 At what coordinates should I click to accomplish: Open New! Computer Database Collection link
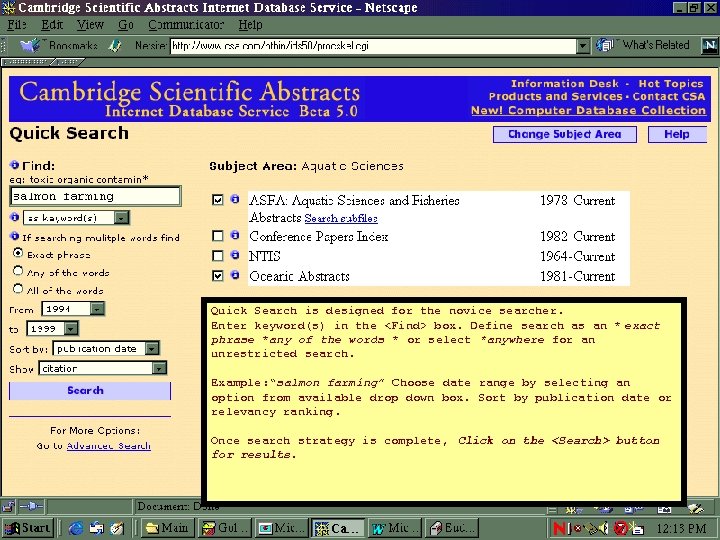(x=588, y=111)
